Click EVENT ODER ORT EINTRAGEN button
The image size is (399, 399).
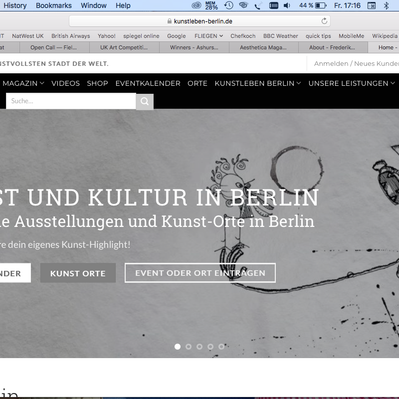point(200,273)
